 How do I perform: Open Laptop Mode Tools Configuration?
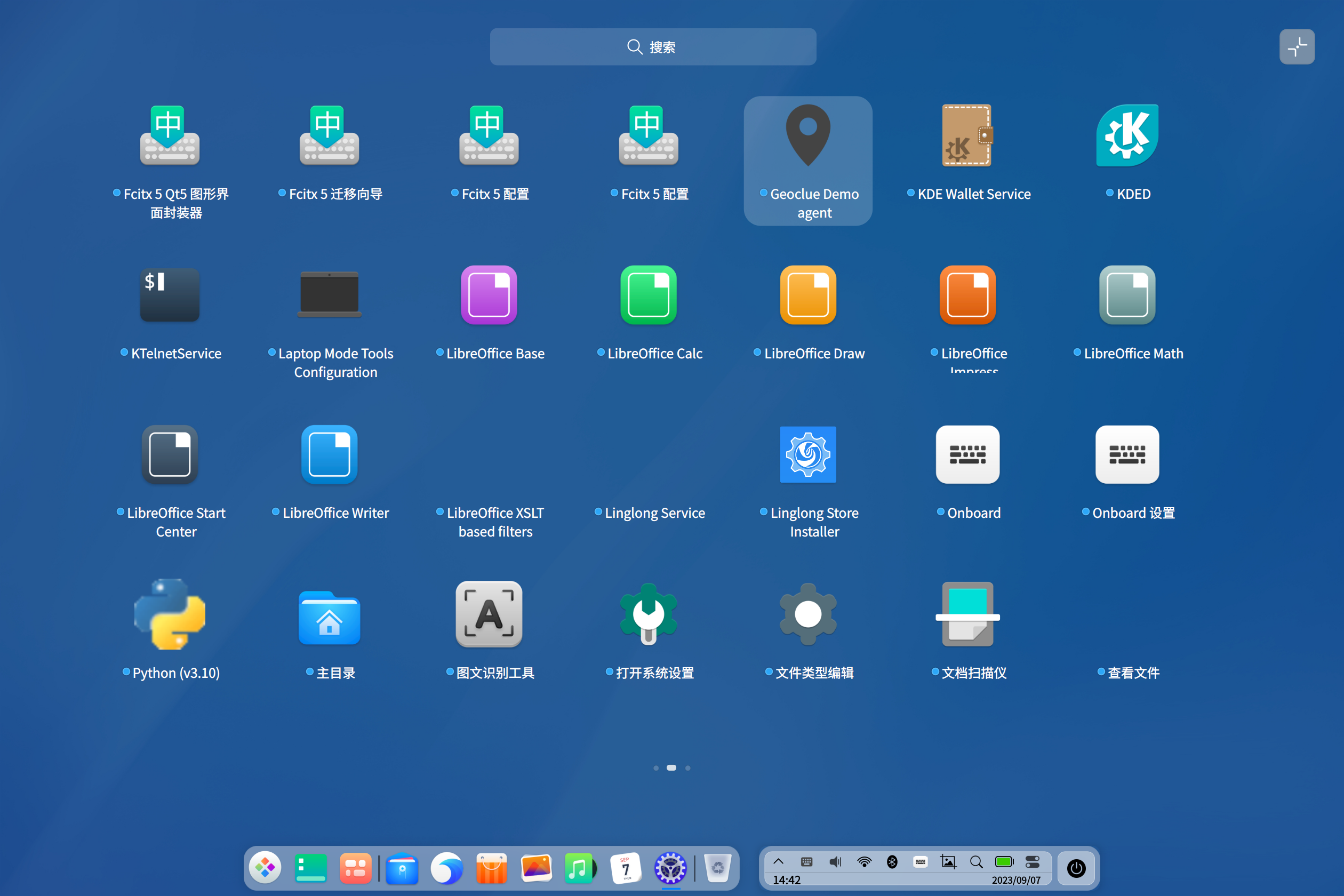tap(330, 295)
